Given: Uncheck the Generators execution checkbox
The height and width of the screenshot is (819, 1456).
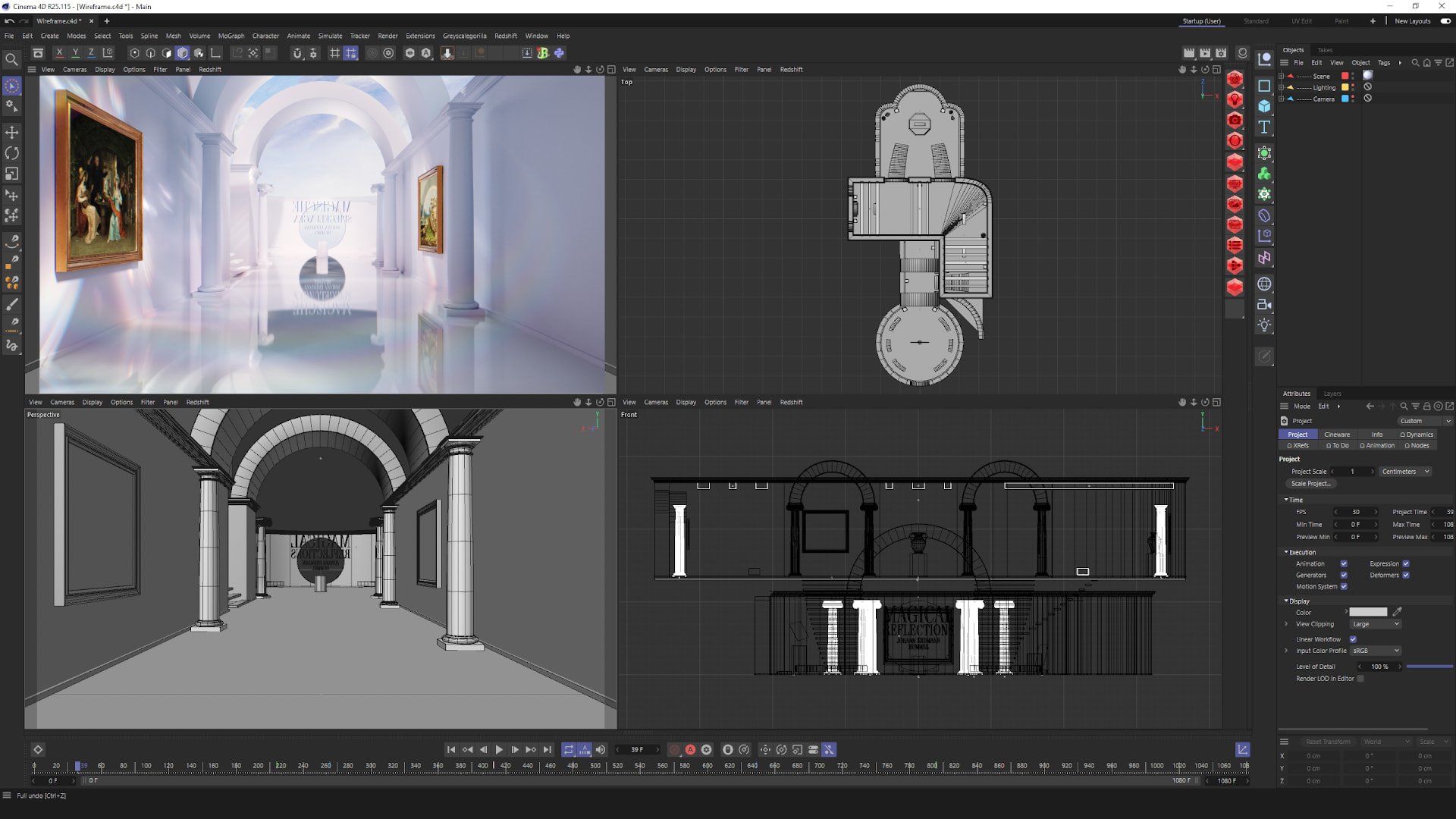Looking at the screenshot, I should pos(1344,575).
